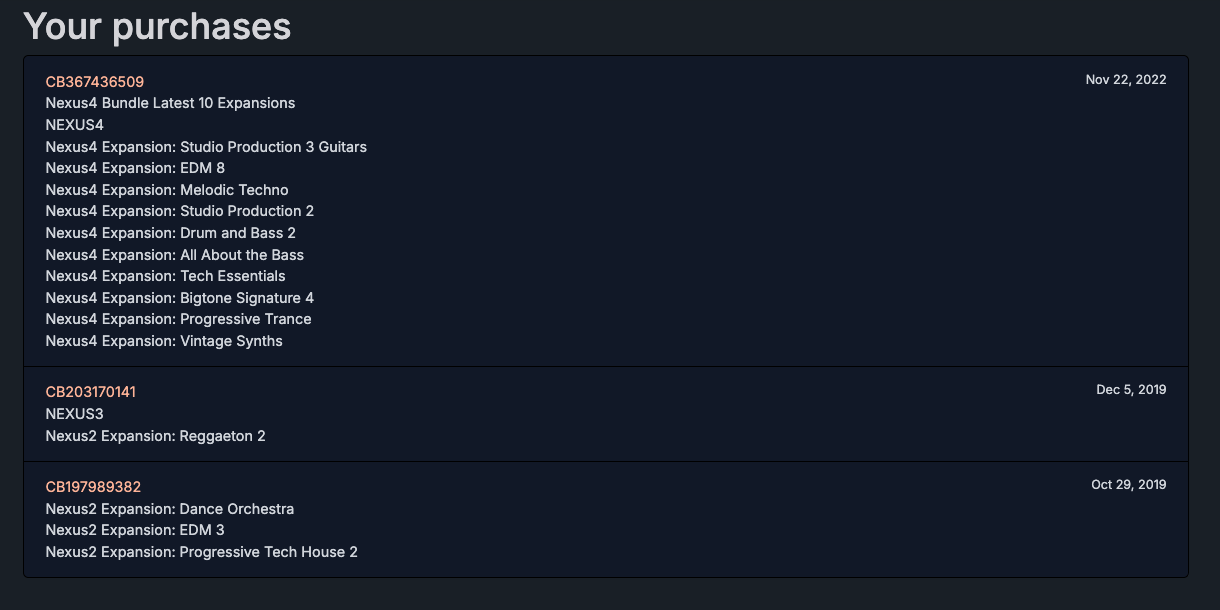
Task: Click the Tech Essentials expansion
Action: (165, 276)
